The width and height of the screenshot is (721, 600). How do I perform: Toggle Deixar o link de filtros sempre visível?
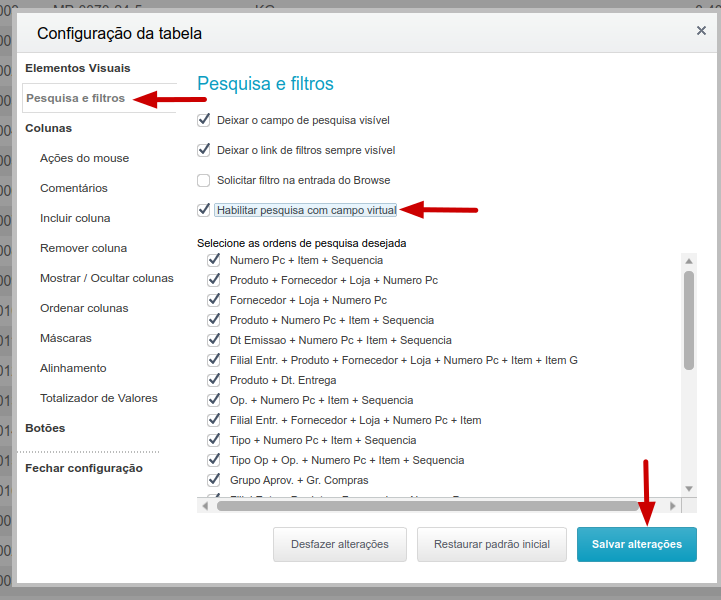click(204, 150)
